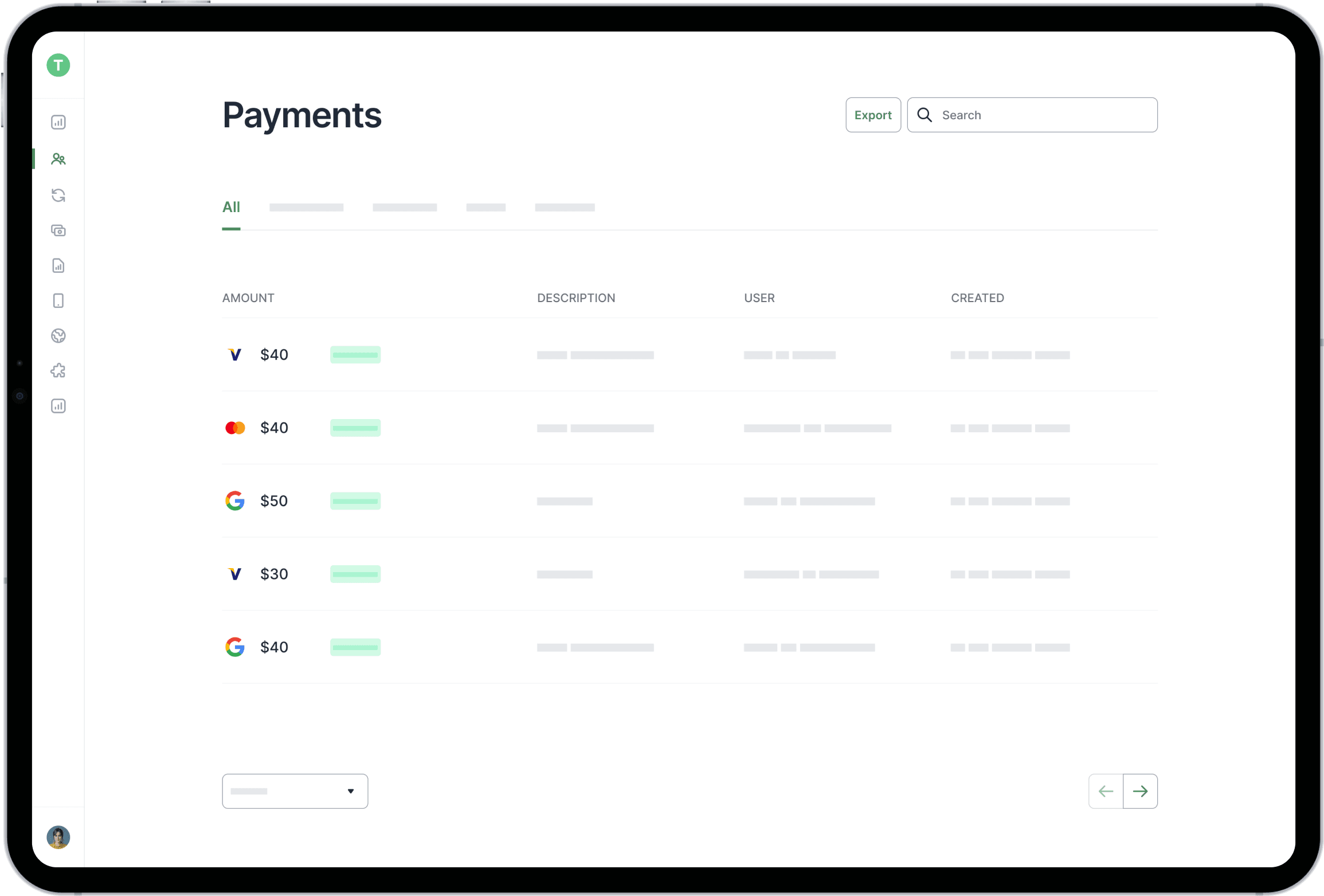The height and width of the screenshot is (896, 1324).
Task: Select the users icon in sidebar
Action: (x=58, y=159)
